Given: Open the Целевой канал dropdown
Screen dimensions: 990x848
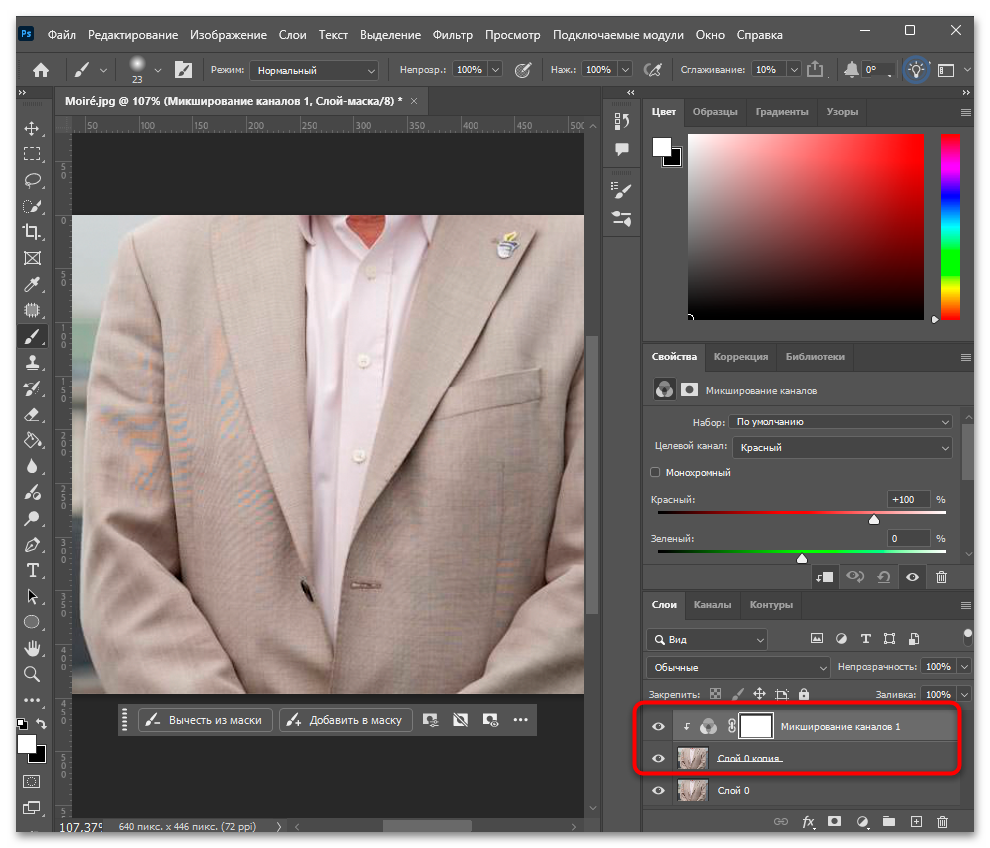Looking at the screenshot, I should coord(842,448).
